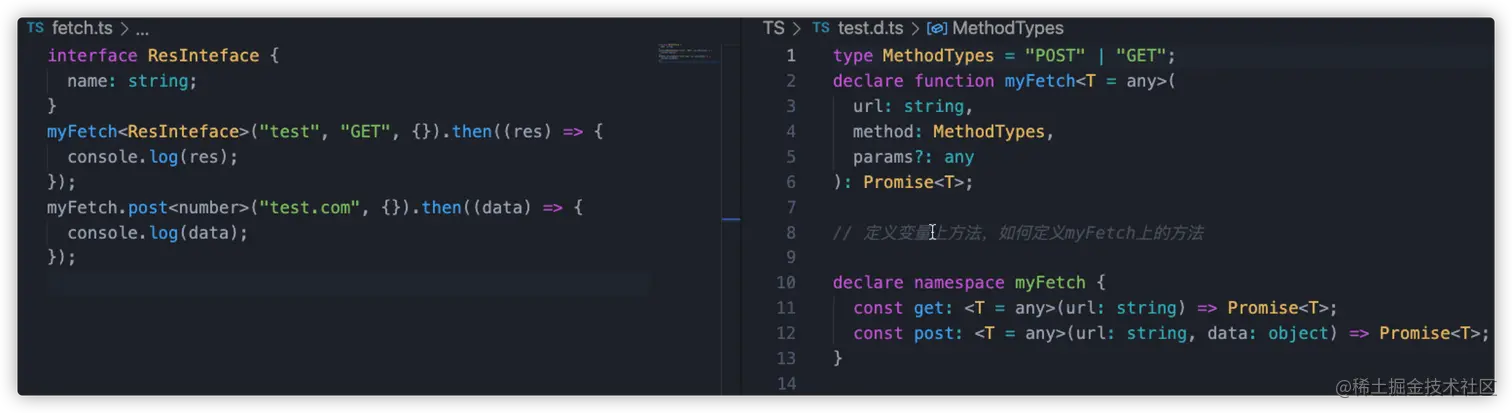Click "ResInteface" generic argument in myFetch call
The height and width of the screenshot is (413, 1512).
click(x=183, y=132)
